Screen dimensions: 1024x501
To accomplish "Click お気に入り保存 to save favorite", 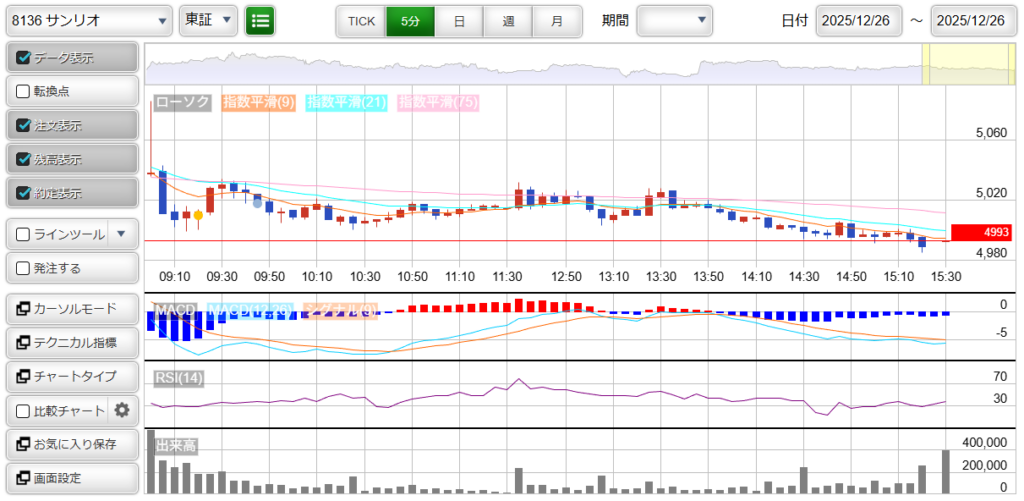I will 71,444.
